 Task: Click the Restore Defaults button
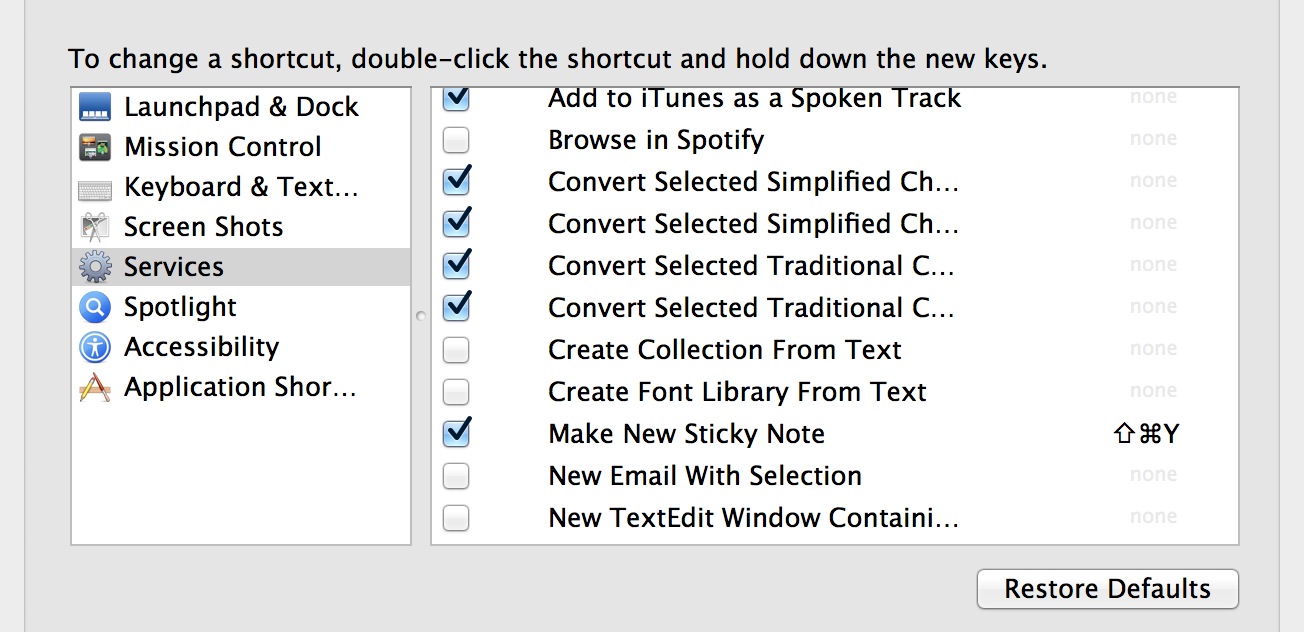coord(1107,589)
